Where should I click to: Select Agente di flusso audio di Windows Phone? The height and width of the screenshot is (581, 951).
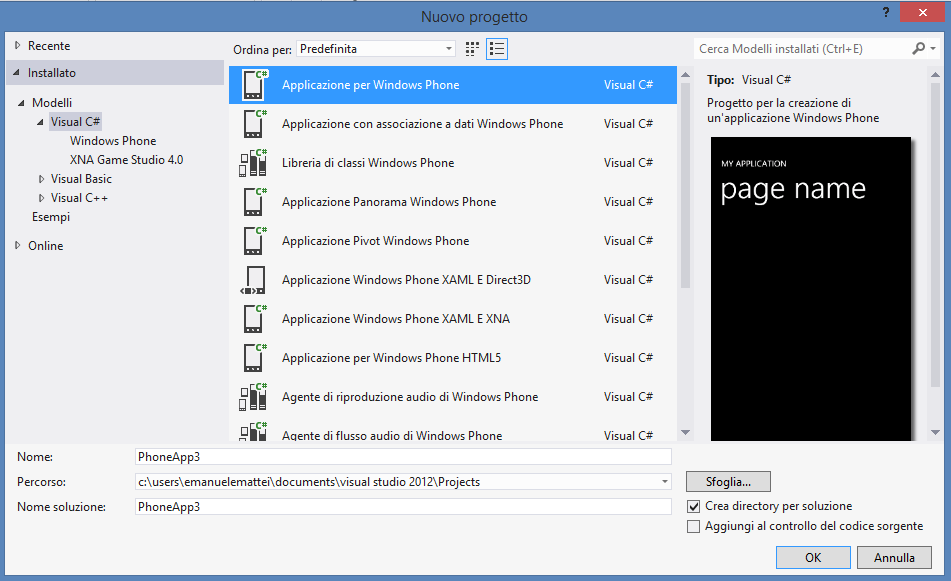tap(452, 430)
